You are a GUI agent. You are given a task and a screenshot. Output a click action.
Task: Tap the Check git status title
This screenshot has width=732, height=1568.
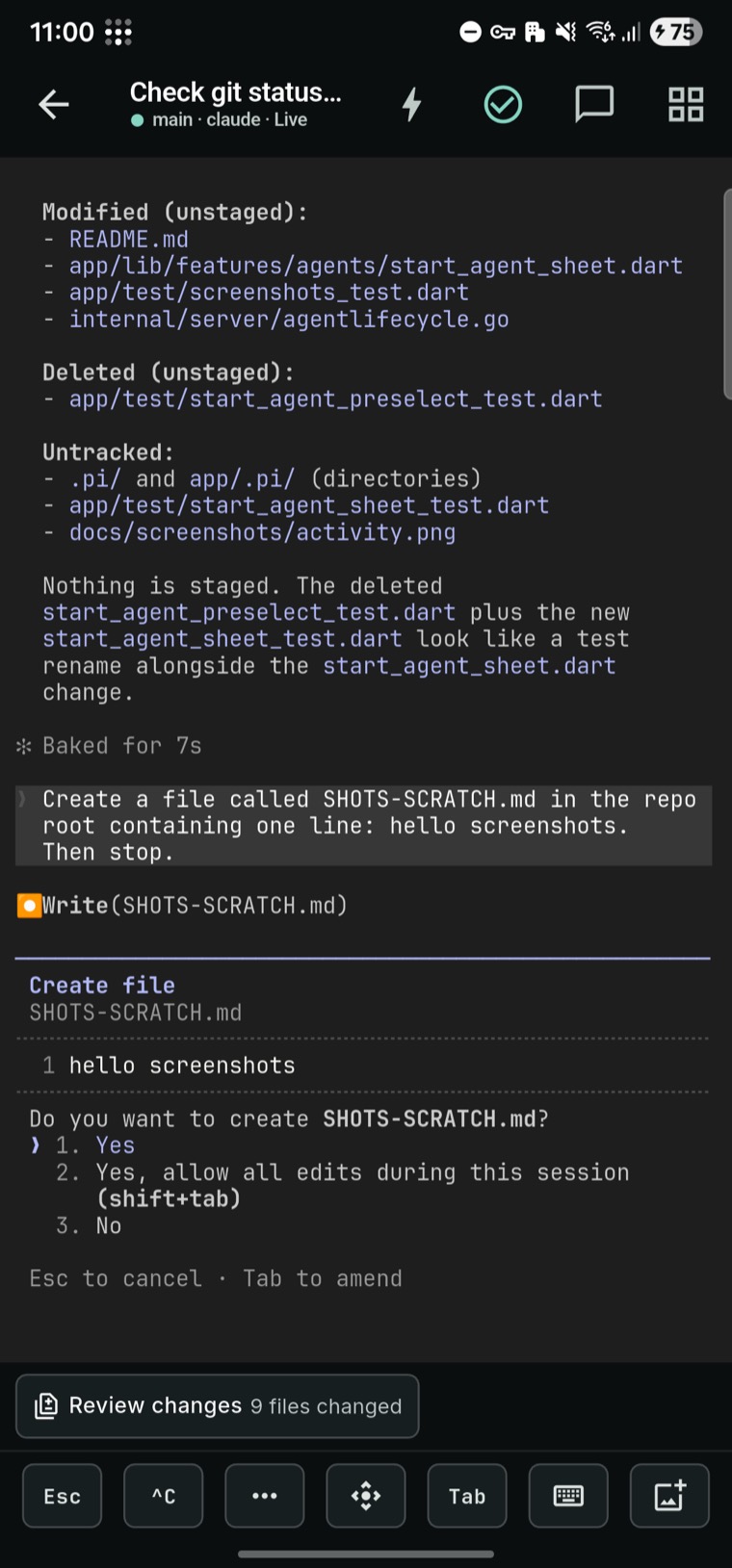pos(236,92)
